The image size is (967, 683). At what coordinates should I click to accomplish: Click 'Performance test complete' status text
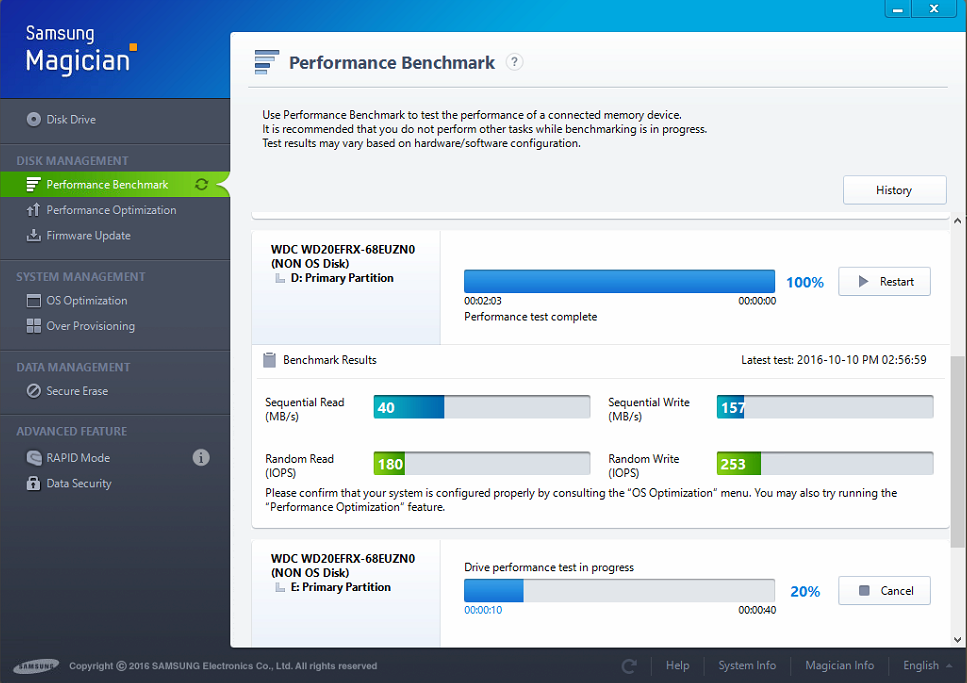point(530,317)
